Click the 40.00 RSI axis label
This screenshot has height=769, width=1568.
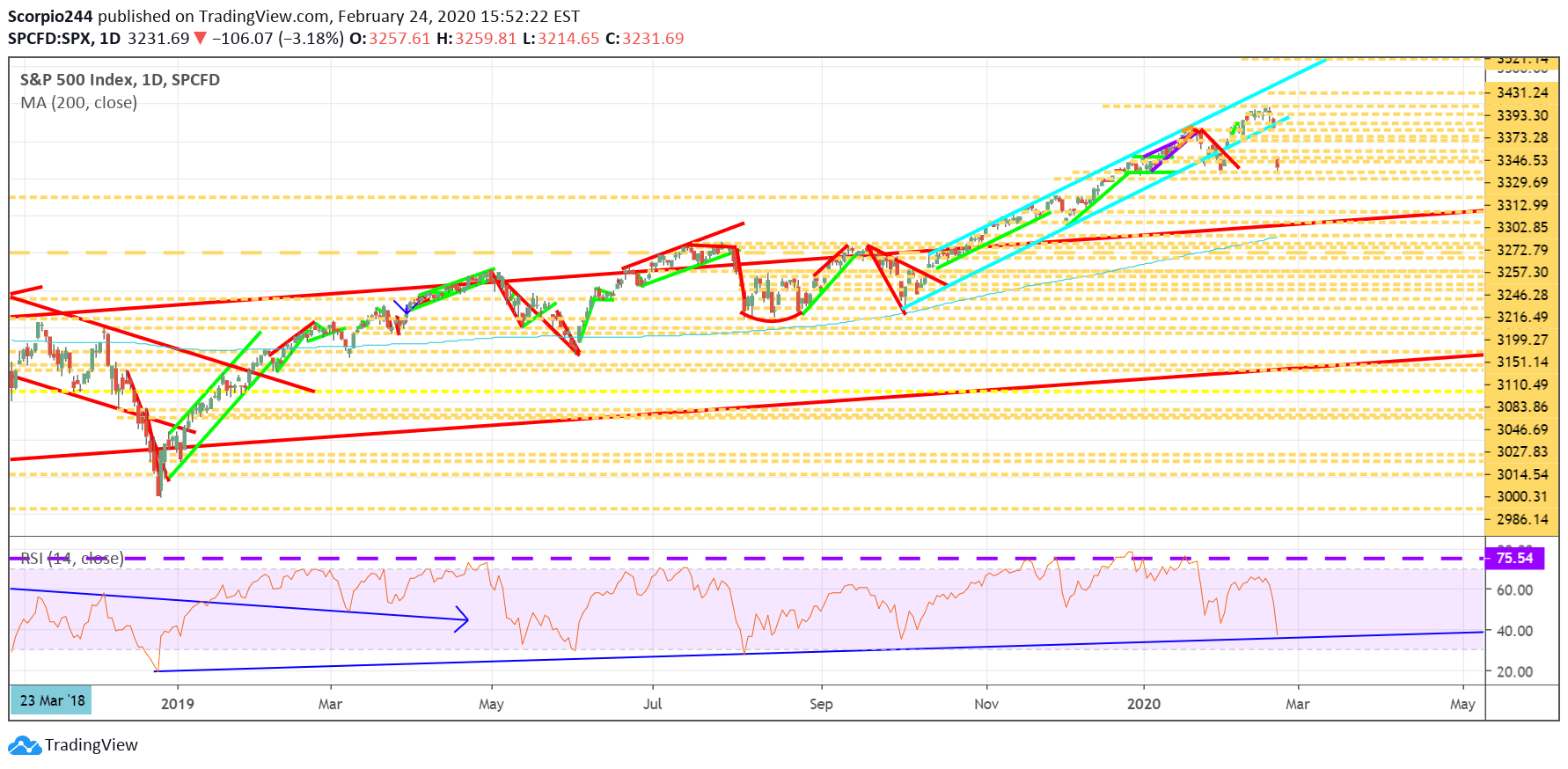pyautogui.click(x=1514, y=631)
